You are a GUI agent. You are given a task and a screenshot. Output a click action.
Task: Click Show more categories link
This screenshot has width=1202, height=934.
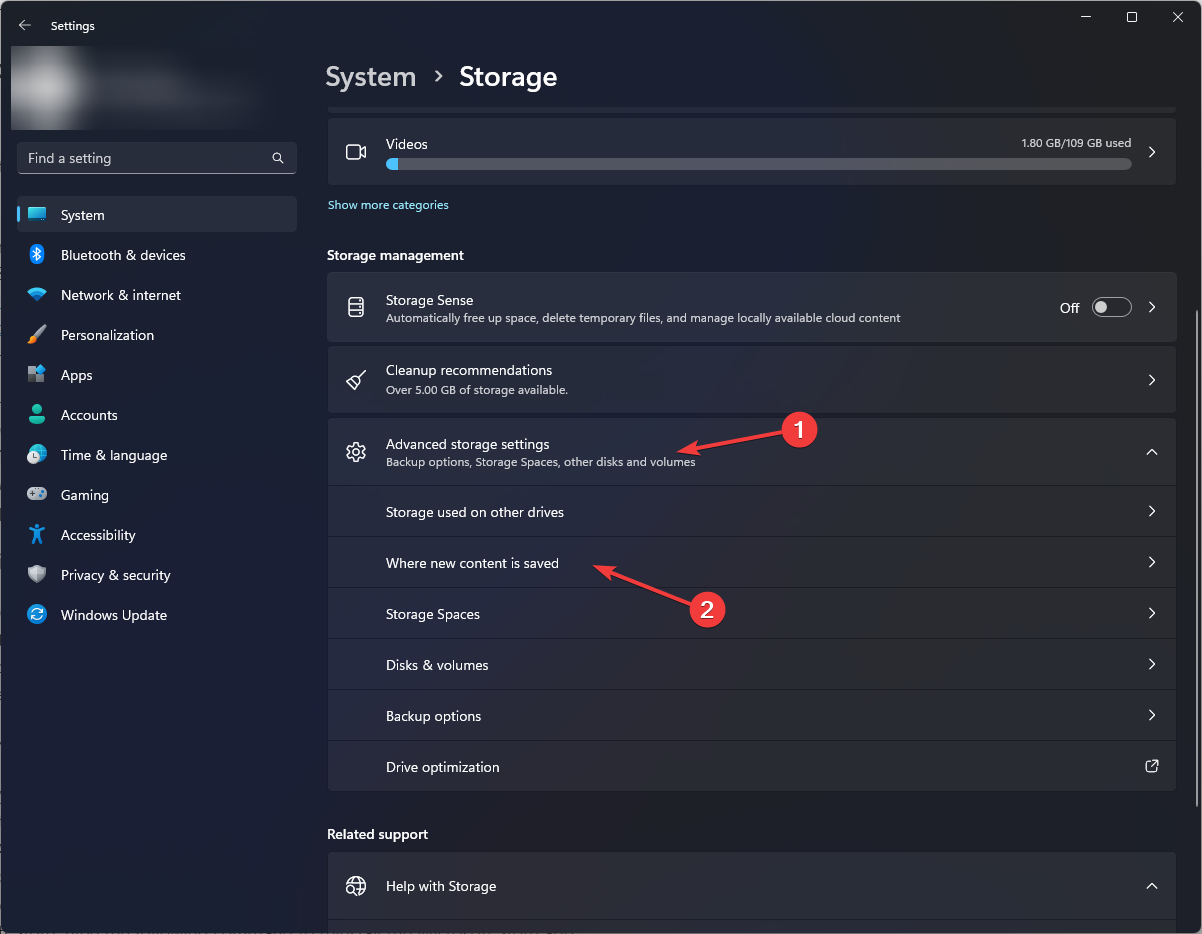tap(388, 205)
